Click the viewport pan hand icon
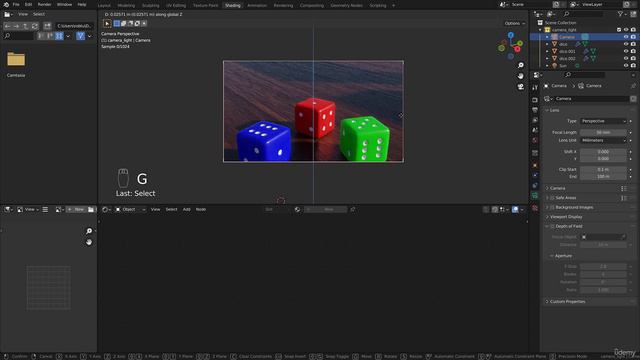 (x=520, y=76)
